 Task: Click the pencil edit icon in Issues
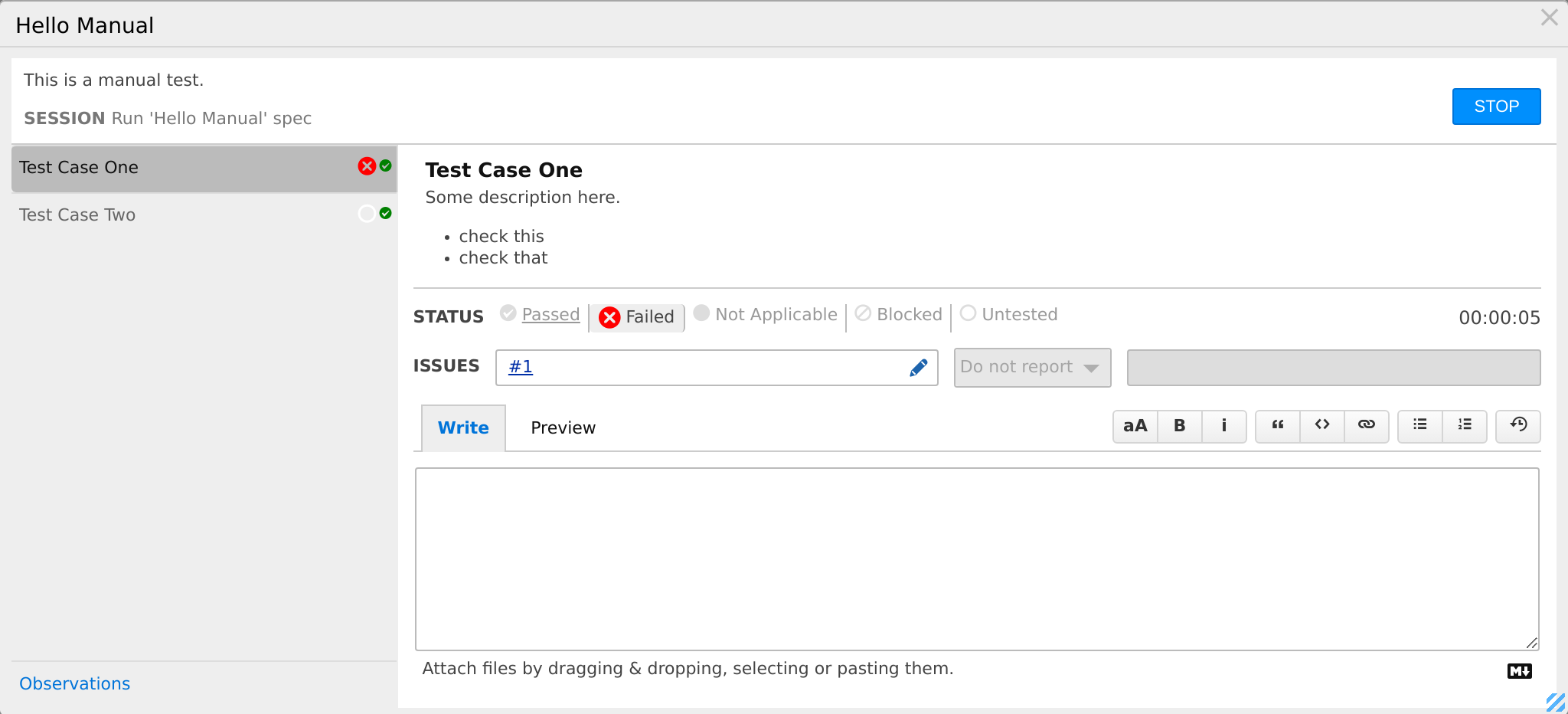pyautogui.click(x=919, y=368)
